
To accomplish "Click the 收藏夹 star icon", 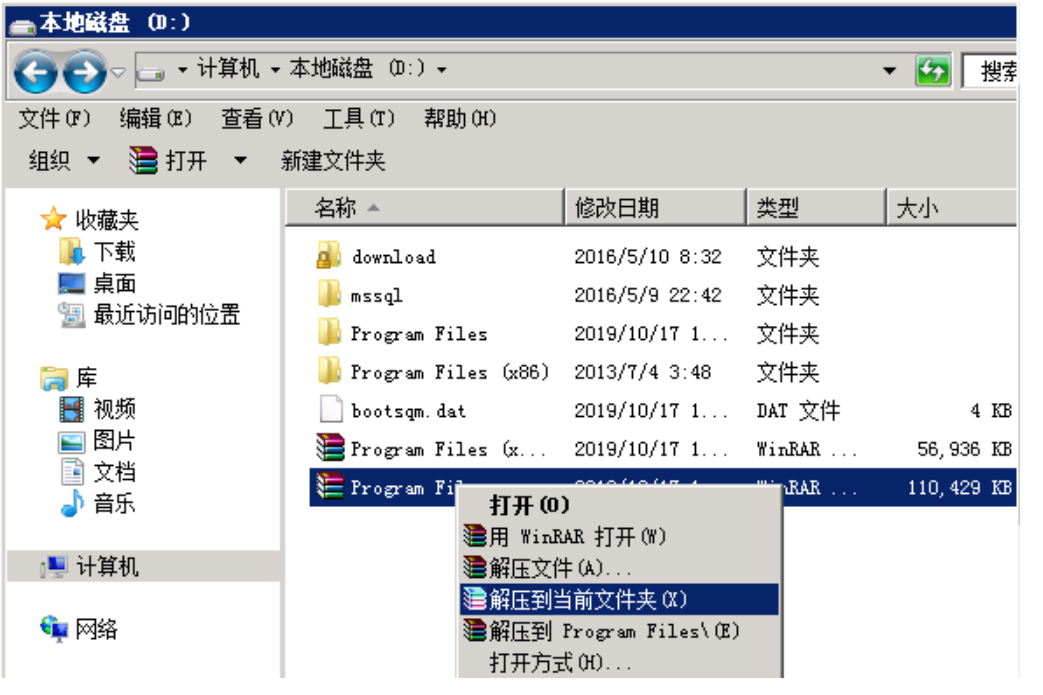I will point(53,218).
